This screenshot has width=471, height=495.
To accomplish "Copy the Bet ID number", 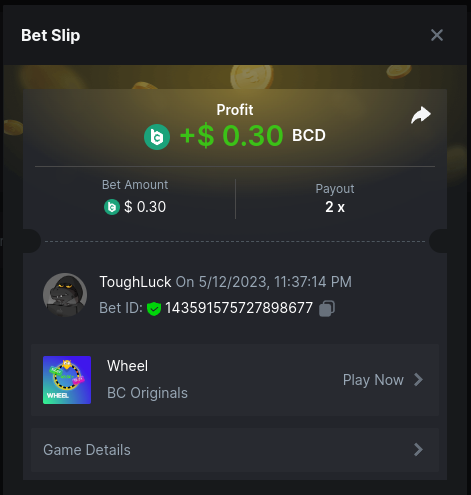I will [327, 308].
